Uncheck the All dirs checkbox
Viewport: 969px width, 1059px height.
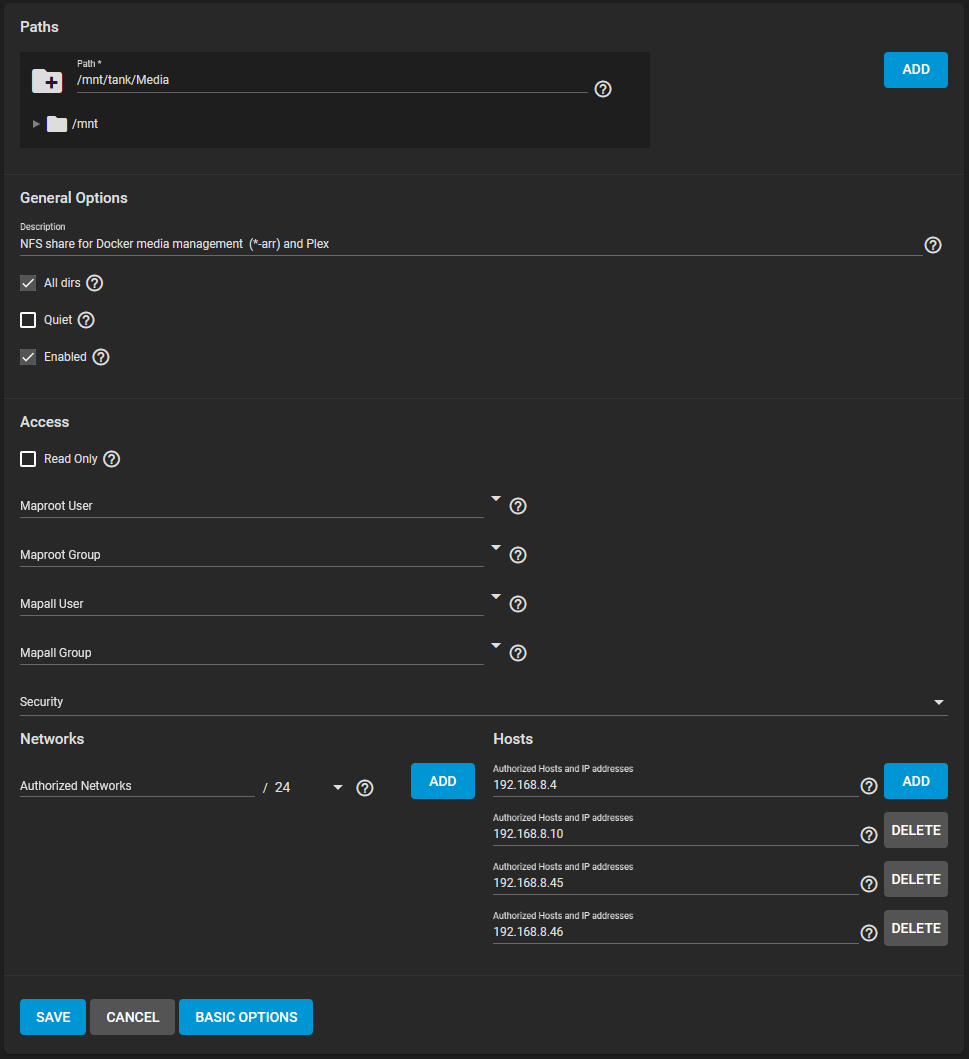pos(28,283)
